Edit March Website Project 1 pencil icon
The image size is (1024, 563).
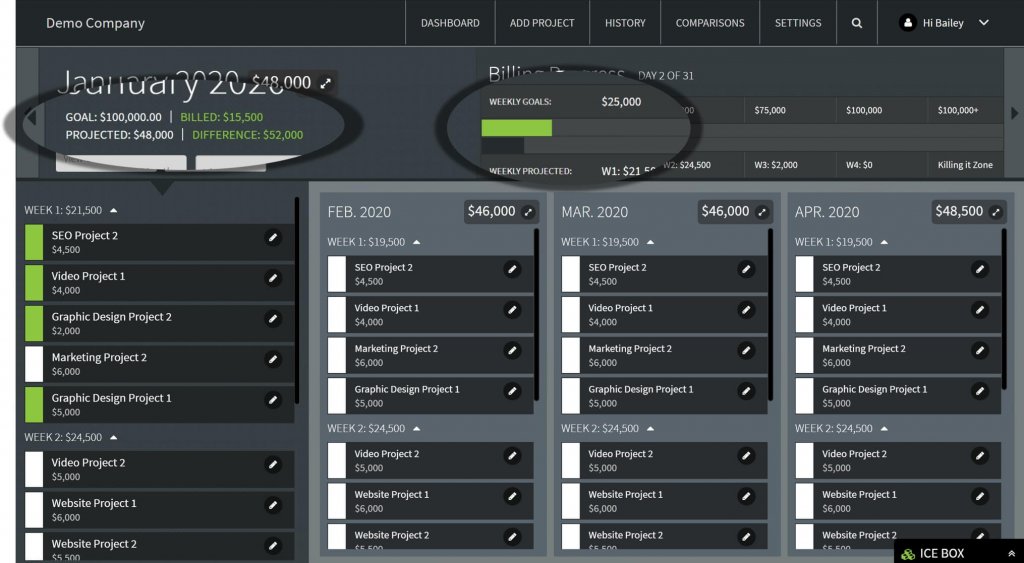coord(746,496)
